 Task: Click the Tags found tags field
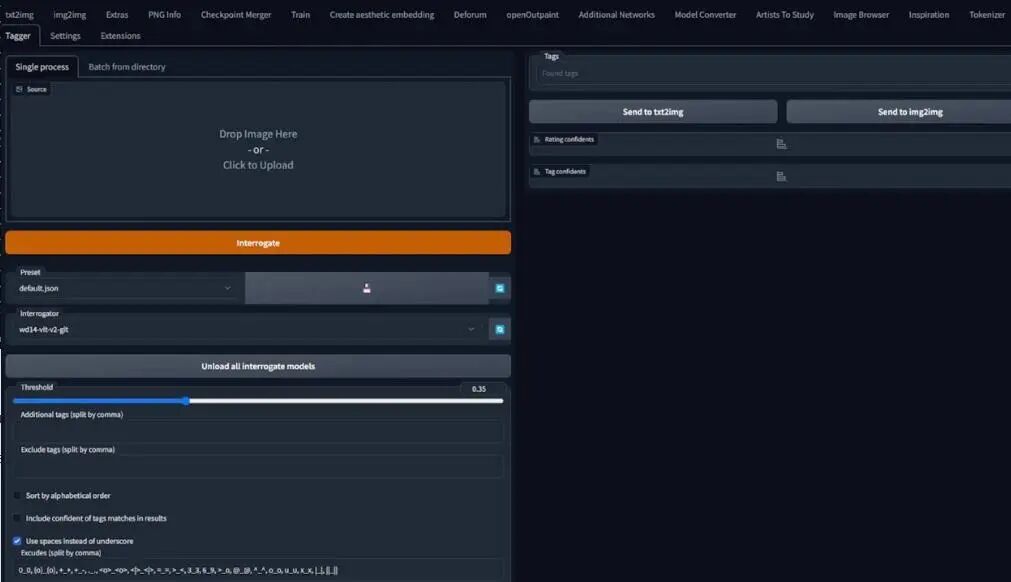[x=774, y=73]
